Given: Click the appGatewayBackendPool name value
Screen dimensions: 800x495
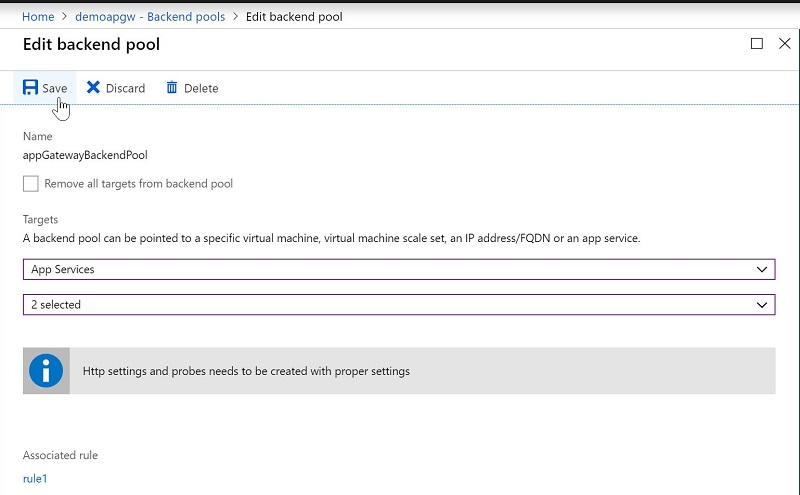Looking at the screenshot, I should (85, 155).
